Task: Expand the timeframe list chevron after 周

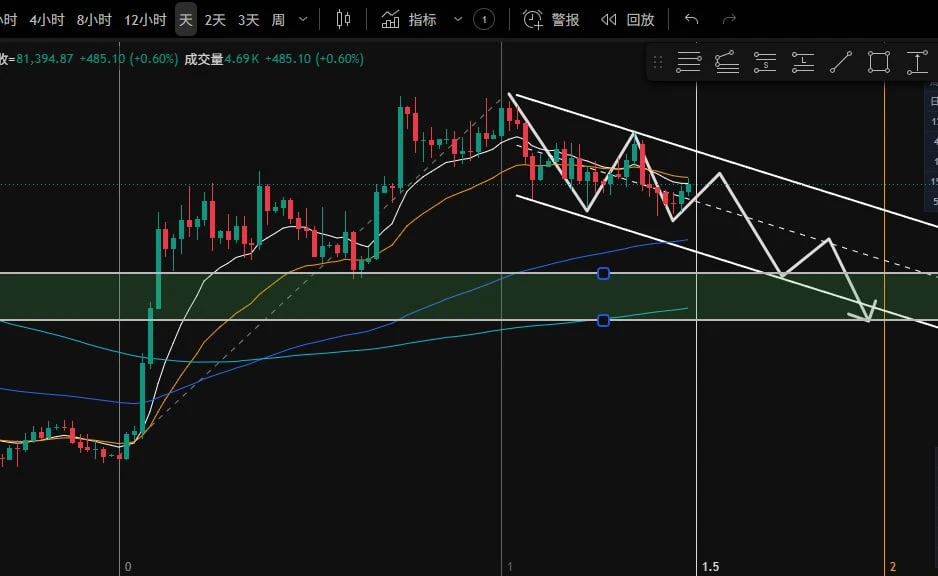Action: pos(303,20)
